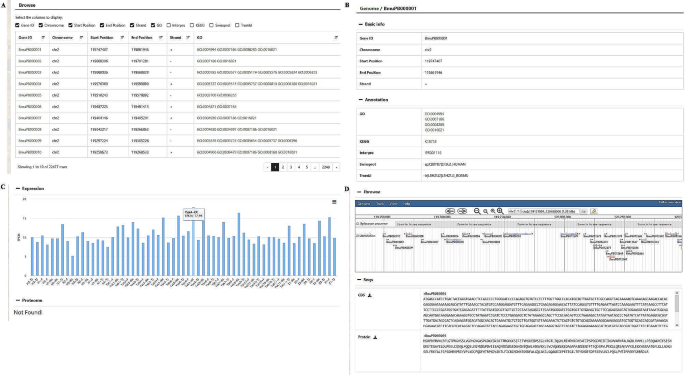Uncheck the Chromosome column checkbox

[x=41, y=25]
